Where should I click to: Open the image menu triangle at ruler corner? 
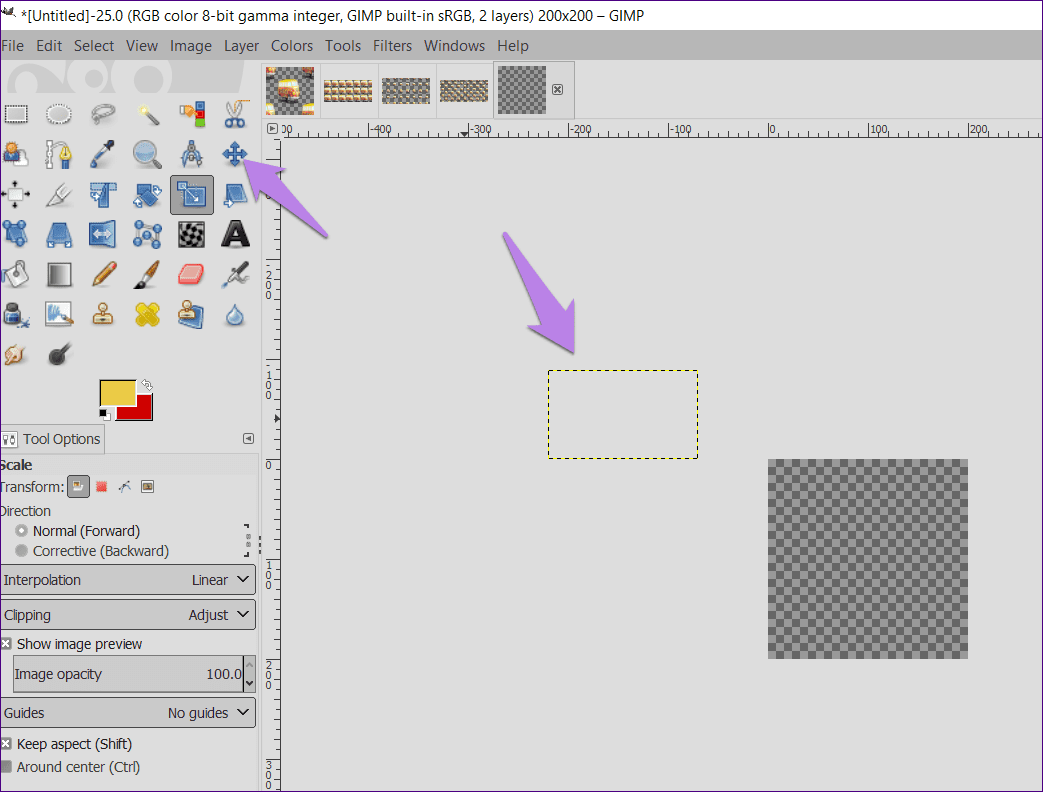tap(272, 128)
